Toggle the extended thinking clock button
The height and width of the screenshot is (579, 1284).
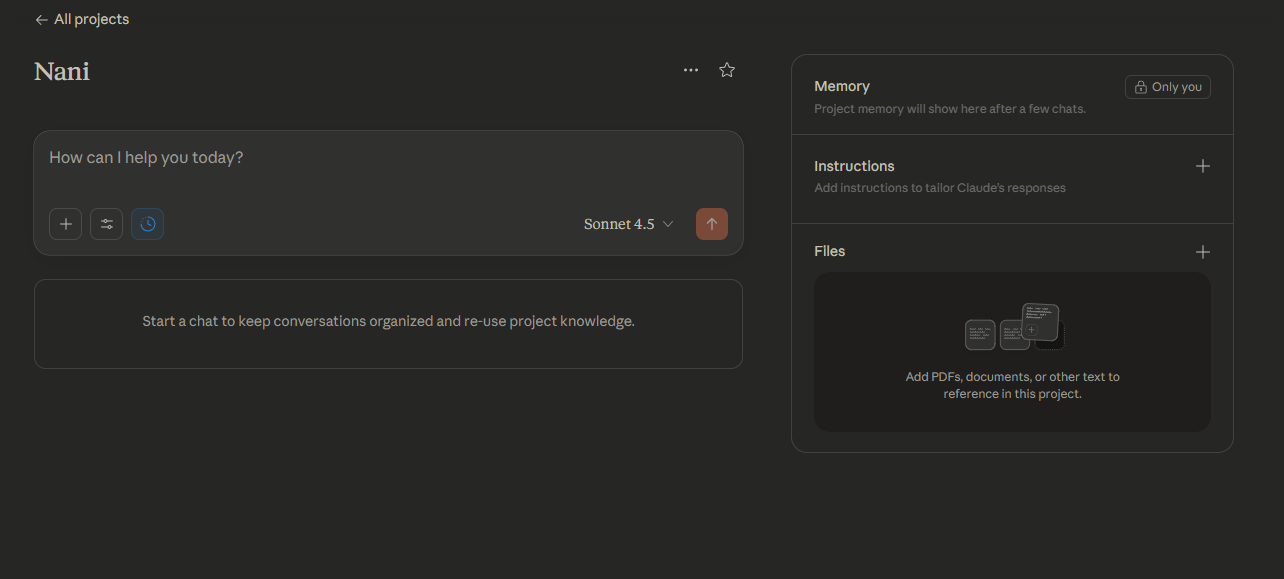pos(148,224)
